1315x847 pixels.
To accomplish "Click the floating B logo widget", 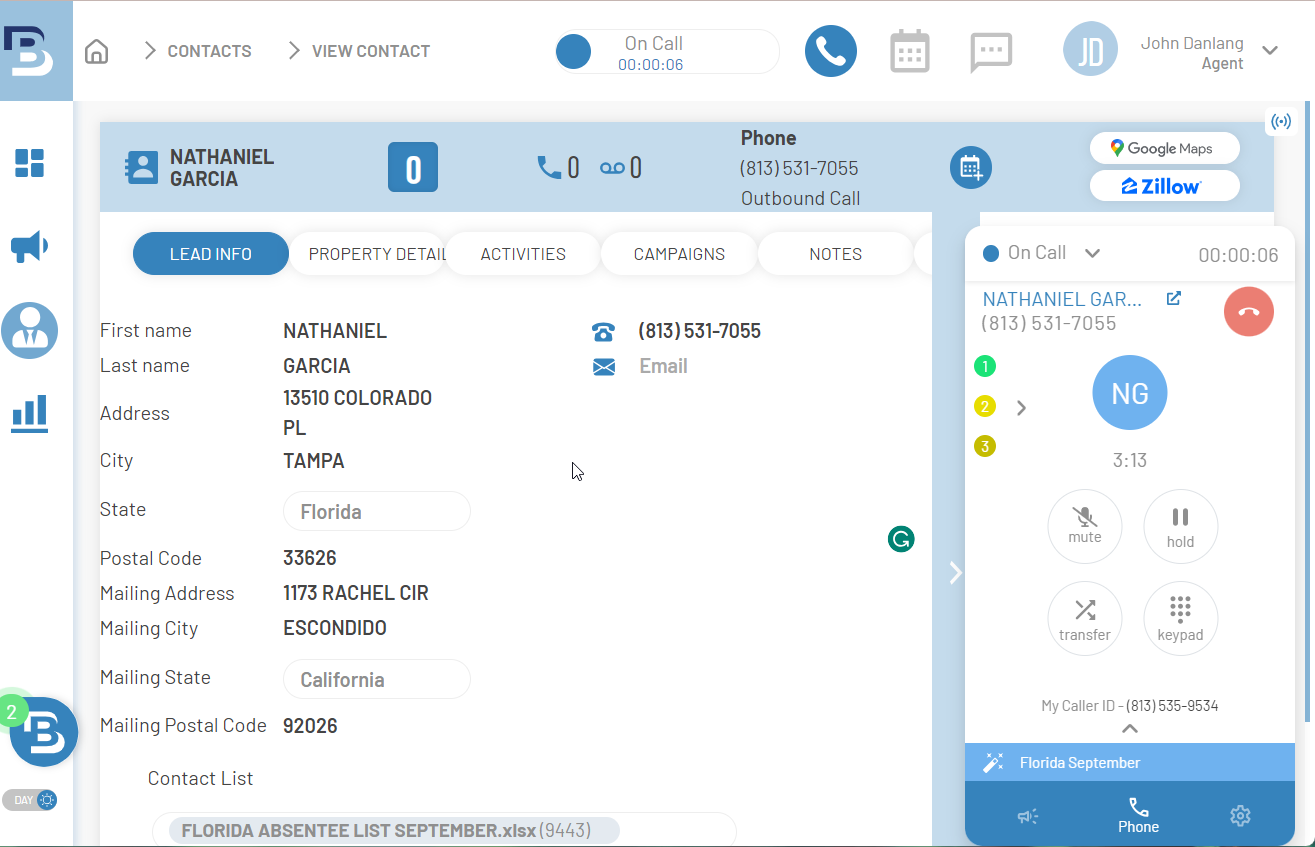I will 44,732.
